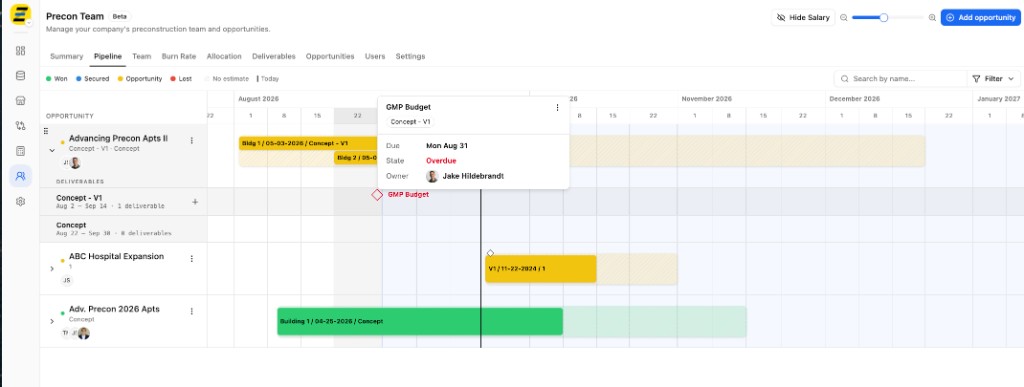Select the Concept - V1 deliverables row
Image resolution: width=1024 pixels, height=387 pixels.
click(123, 202)
